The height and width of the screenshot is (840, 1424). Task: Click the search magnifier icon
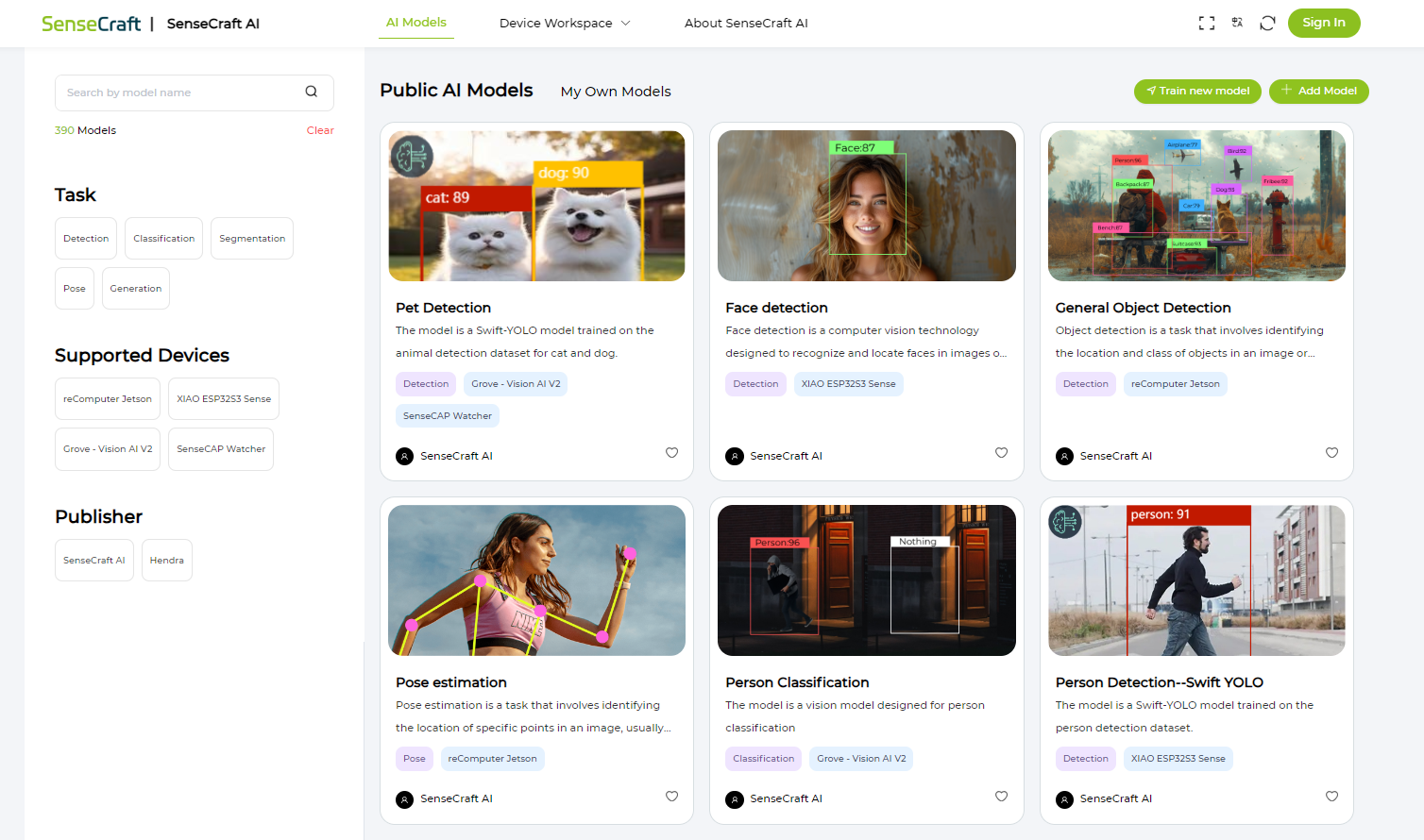pos(311,92)
